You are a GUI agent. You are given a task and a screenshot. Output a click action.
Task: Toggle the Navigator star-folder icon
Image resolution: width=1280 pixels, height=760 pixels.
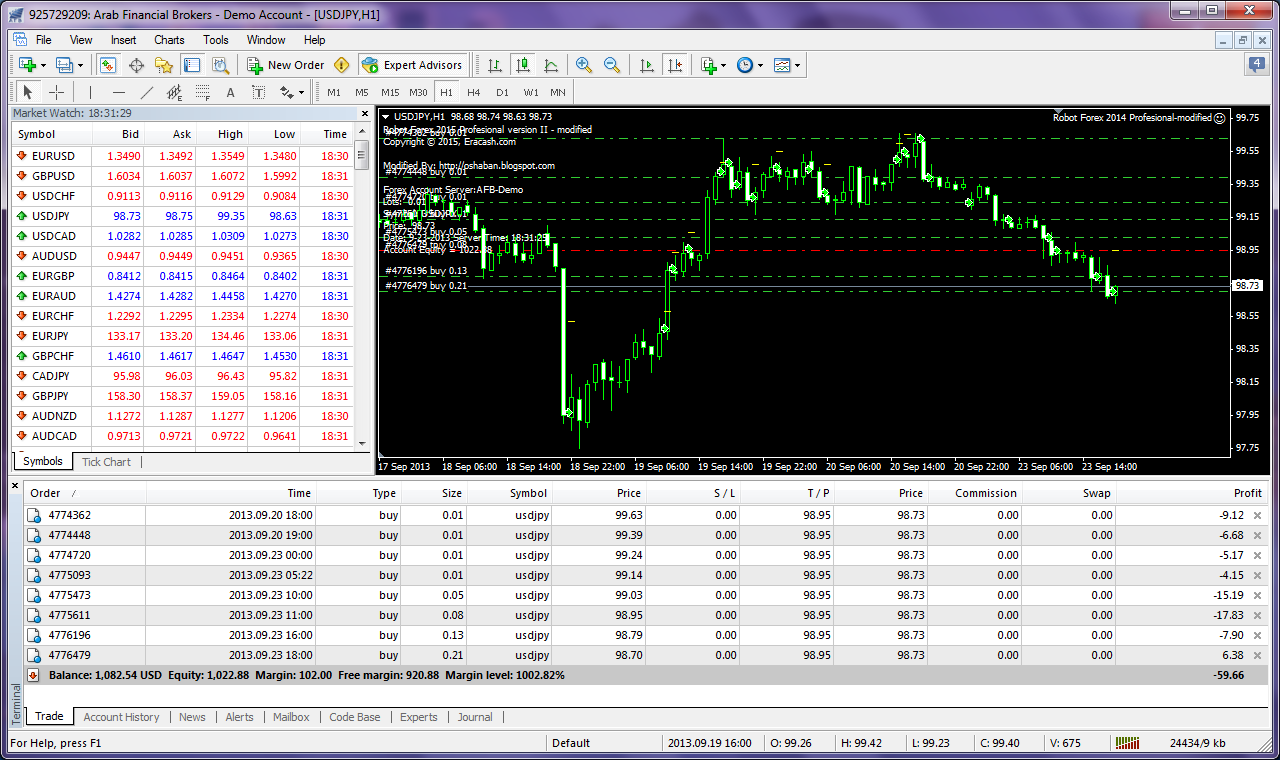tap(164, 65)
